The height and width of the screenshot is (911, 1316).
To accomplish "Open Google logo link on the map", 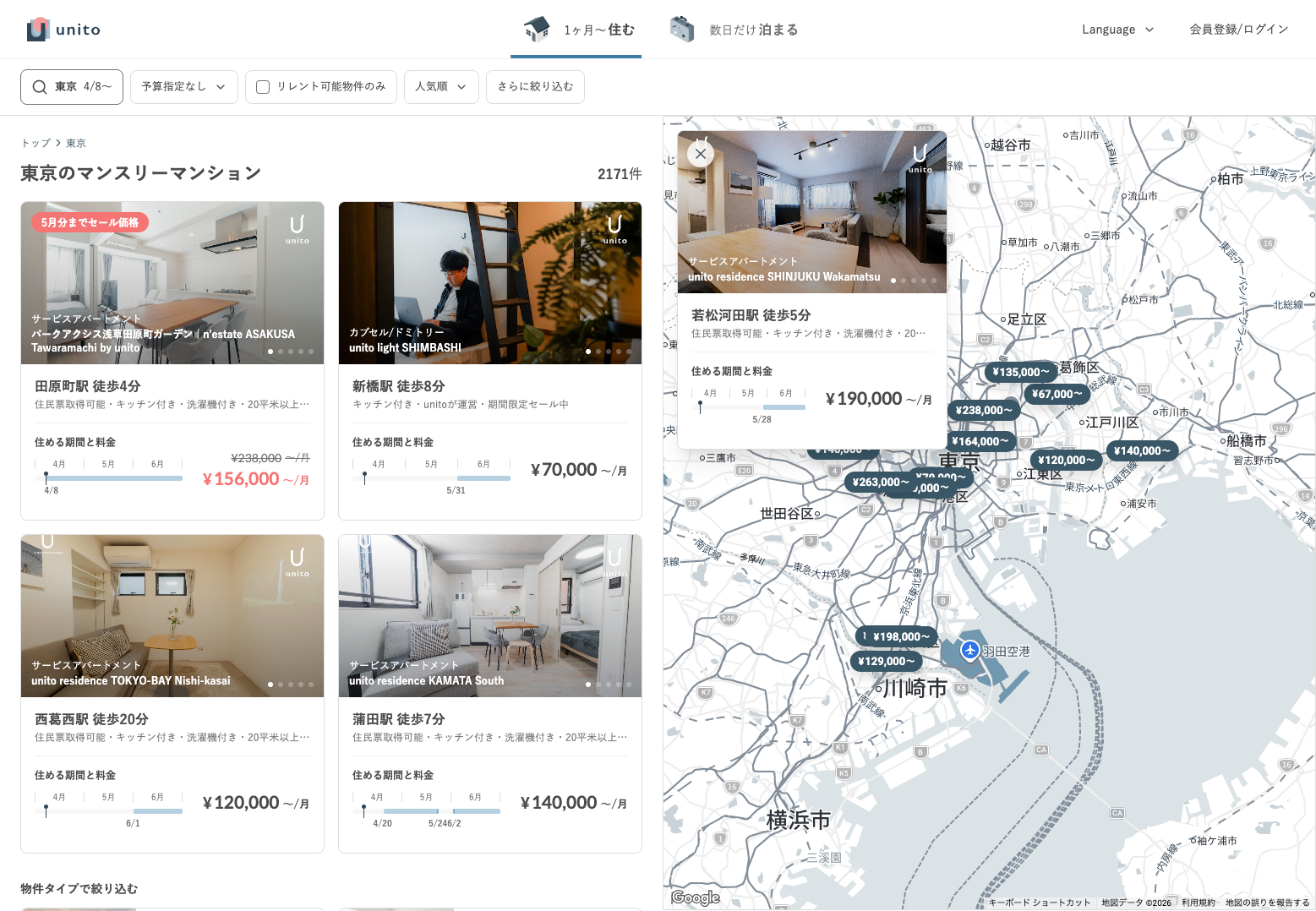I will pos(696,897).
